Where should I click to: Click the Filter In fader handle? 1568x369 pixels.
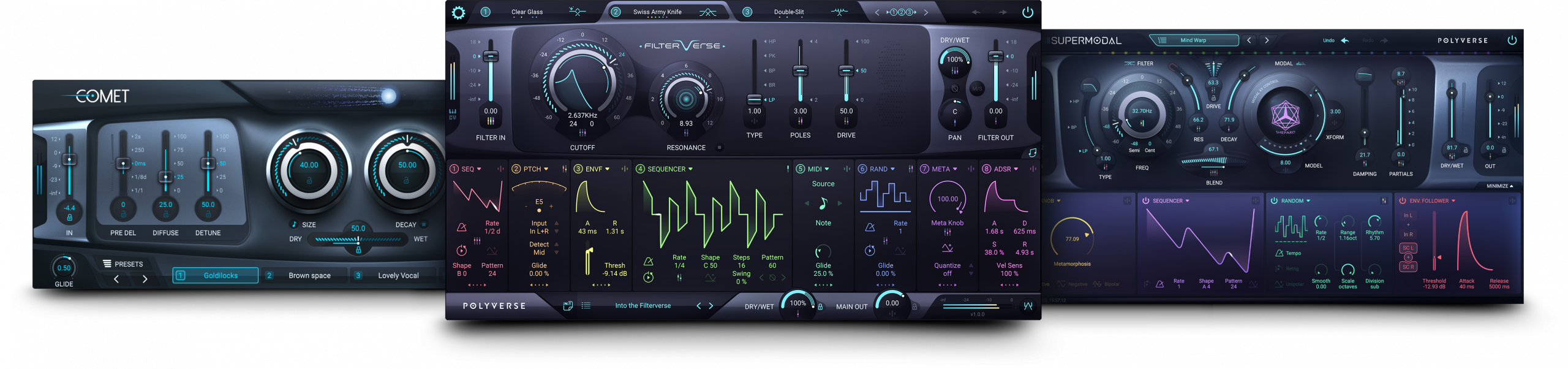point(491,56)
